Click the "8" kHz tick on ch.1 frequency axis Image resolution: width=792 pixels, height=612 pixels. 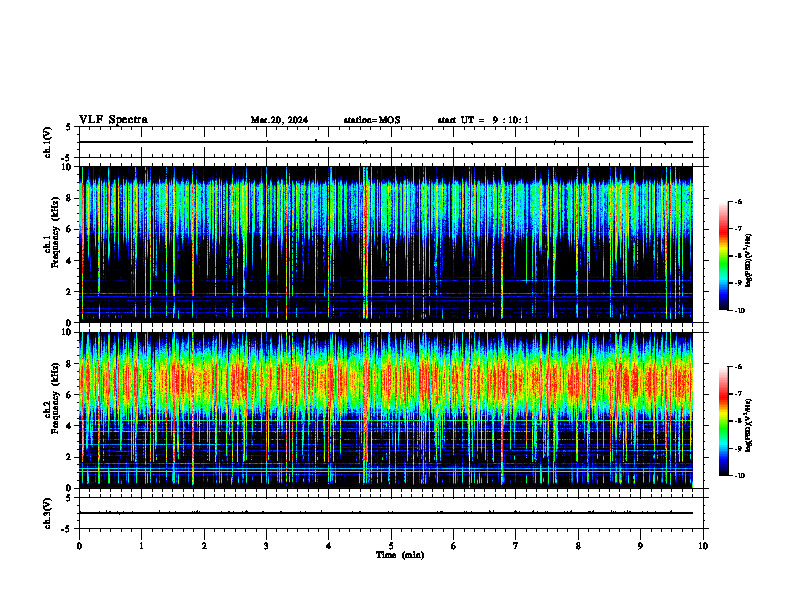pyautogui.click(x=70, y=198)
